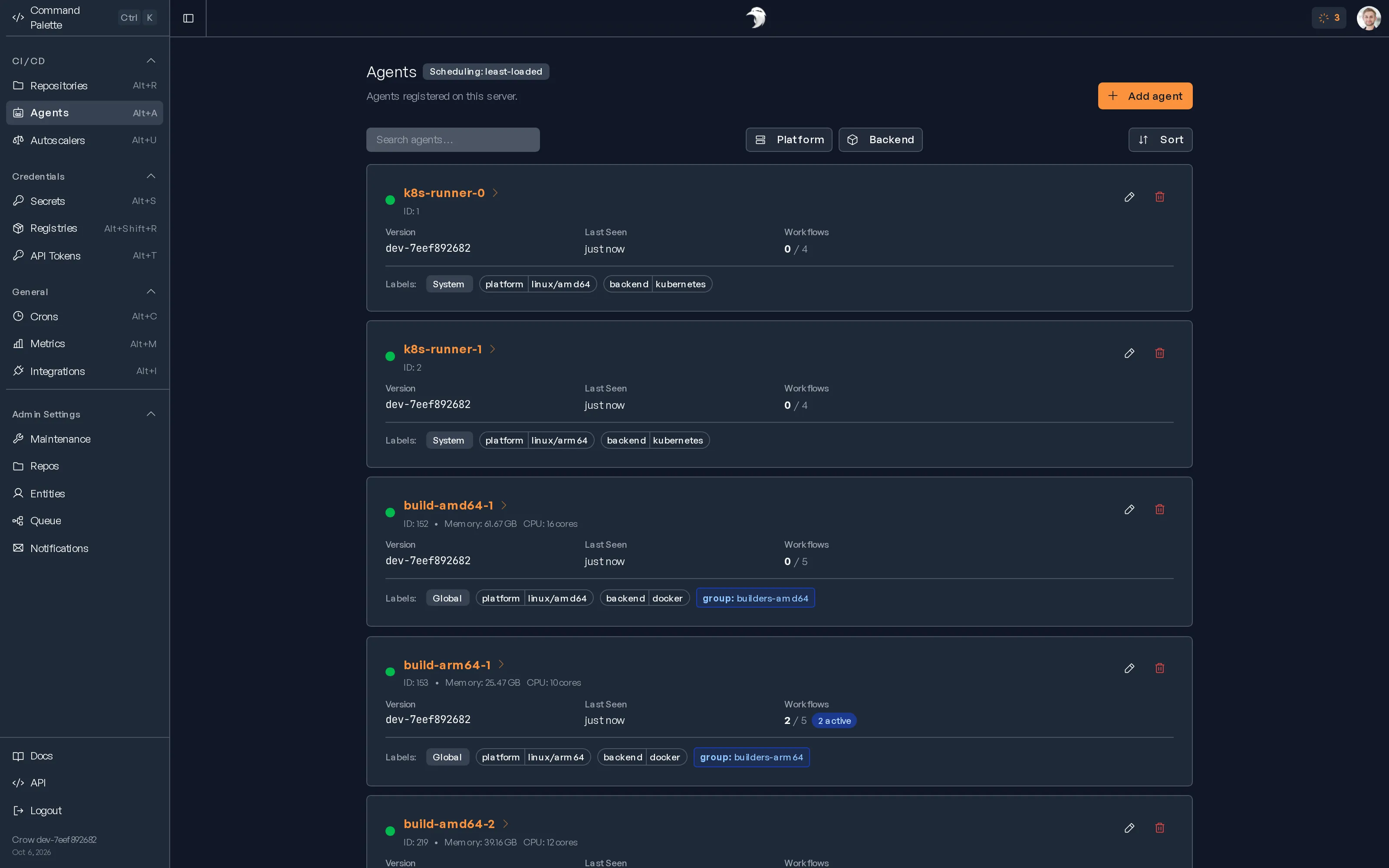Image resolution: width=1389 pixels, height=868 pixels.
Task: Click the 2 active workflows badge
Action: pos(834,720)
